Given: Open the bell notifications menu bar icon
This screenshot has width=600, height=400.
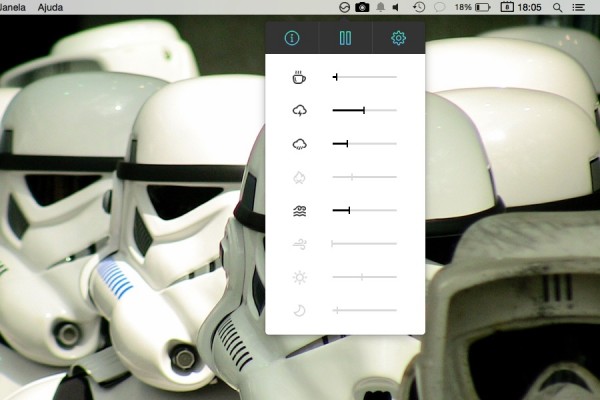Looking at the screenshot, I should pos(380,7).
